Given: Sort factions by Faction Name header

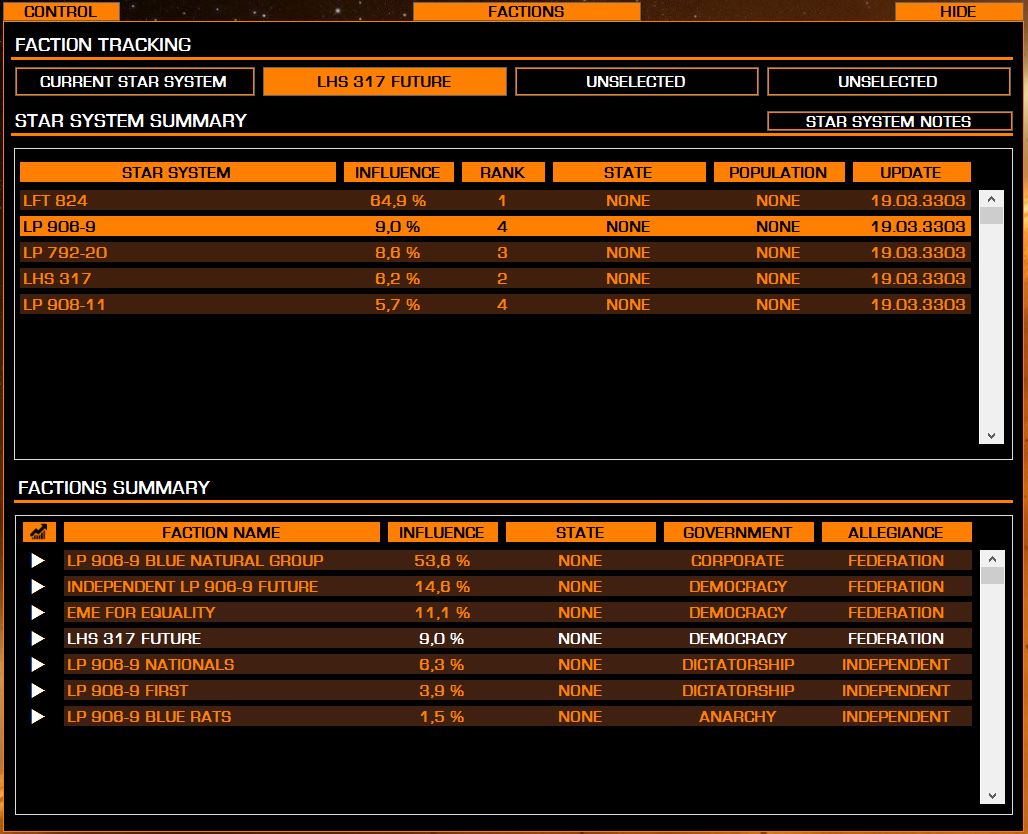Looking at the screenshot, I should point(222,532).
